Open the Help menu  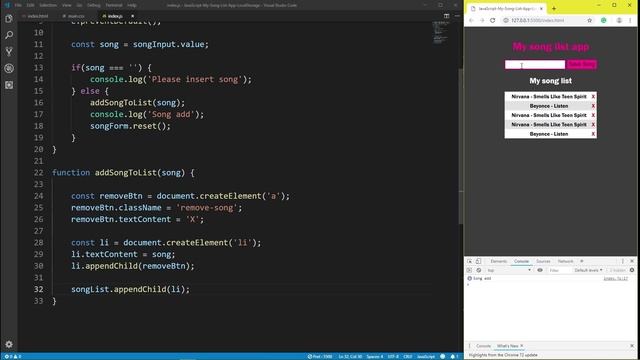point(132,5)
